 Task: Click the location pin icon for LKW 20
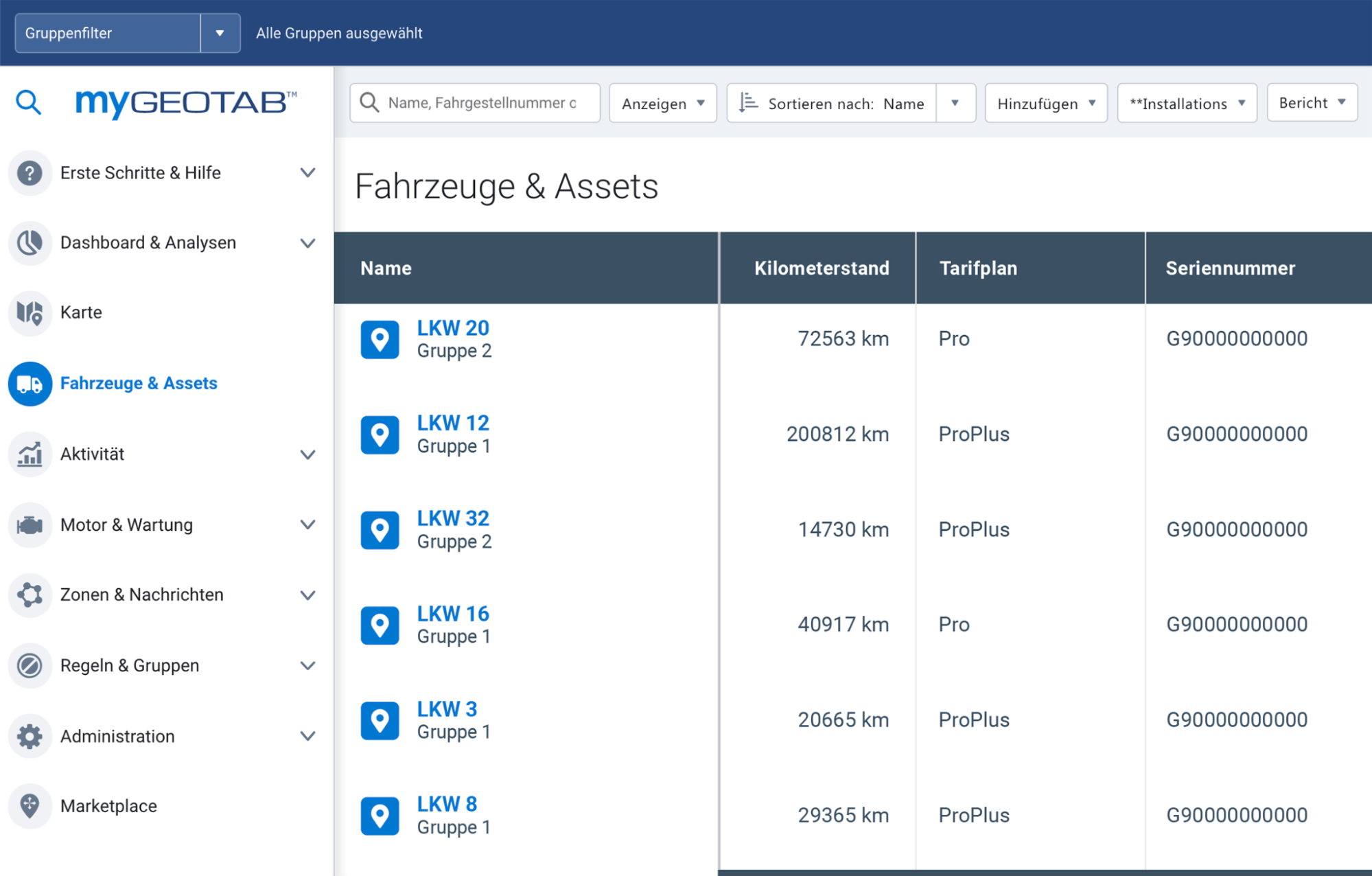(380, 339)
